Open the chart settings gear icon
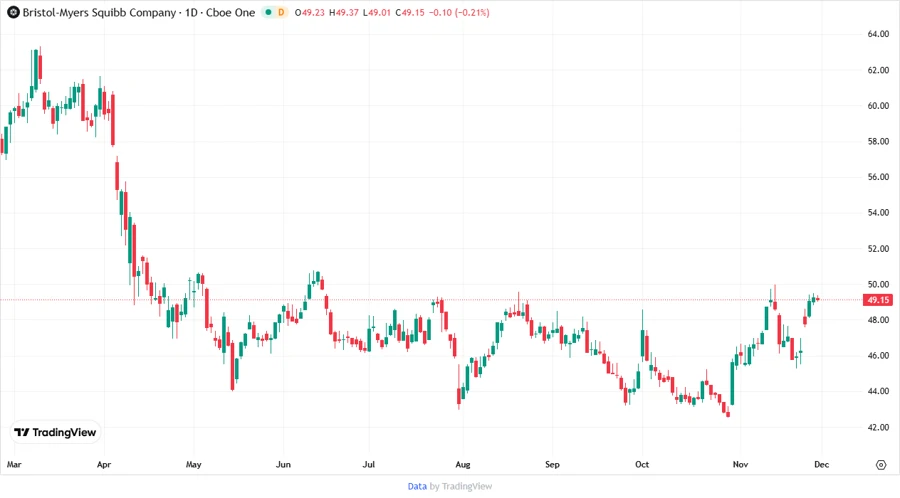Image resolution: width=900 pixels, height=498 pixels. (x=881, y=465)
